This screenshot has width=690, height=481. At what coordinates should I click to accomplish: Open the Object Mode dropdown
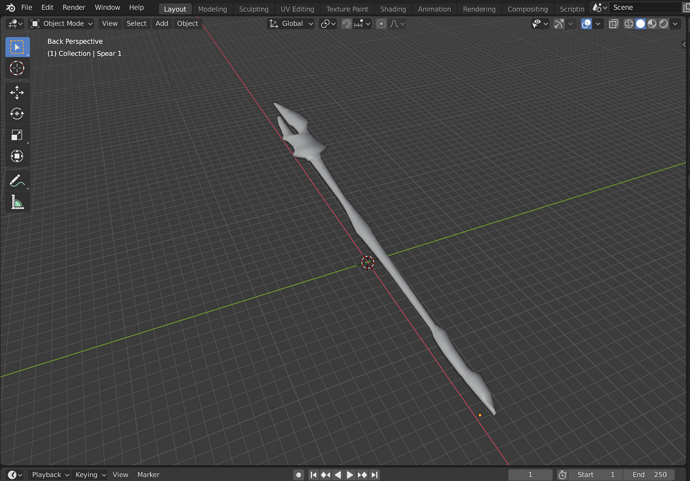[x=61, y=24]
